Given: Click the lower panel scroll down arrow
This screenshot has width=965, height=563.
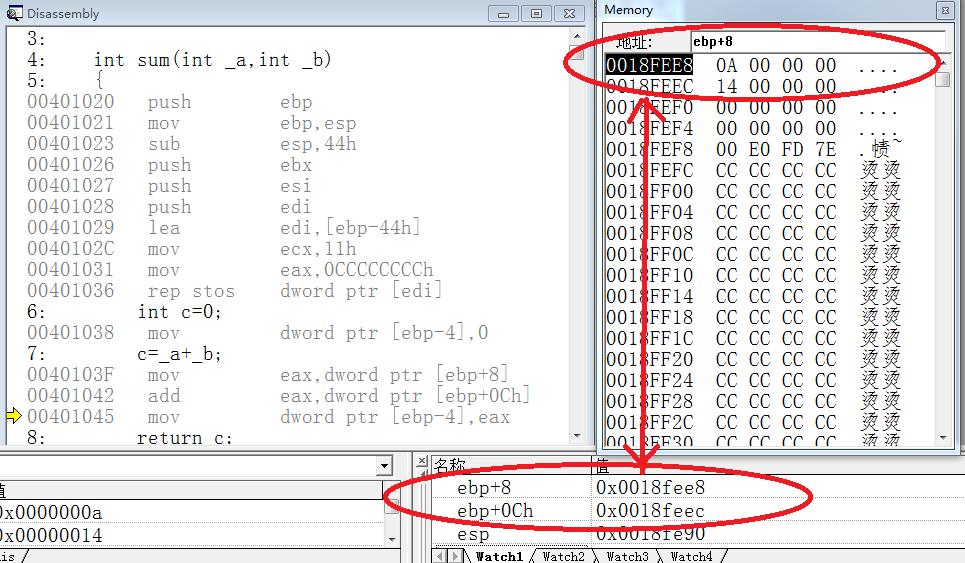Looking at the screenshot, I should point(391,539).
